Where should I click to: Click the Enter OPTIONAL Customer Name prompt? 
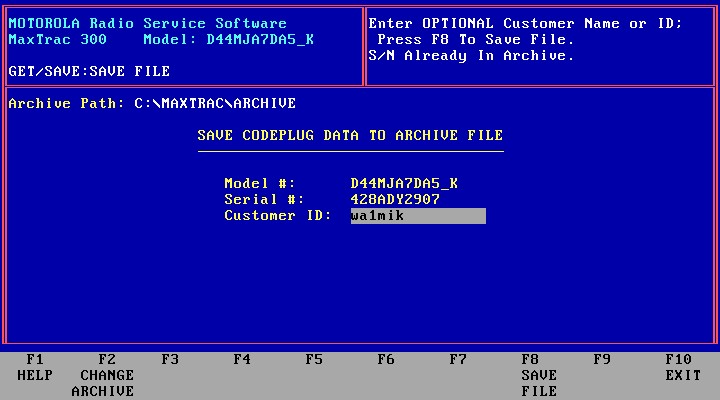[x=525, y=23]
